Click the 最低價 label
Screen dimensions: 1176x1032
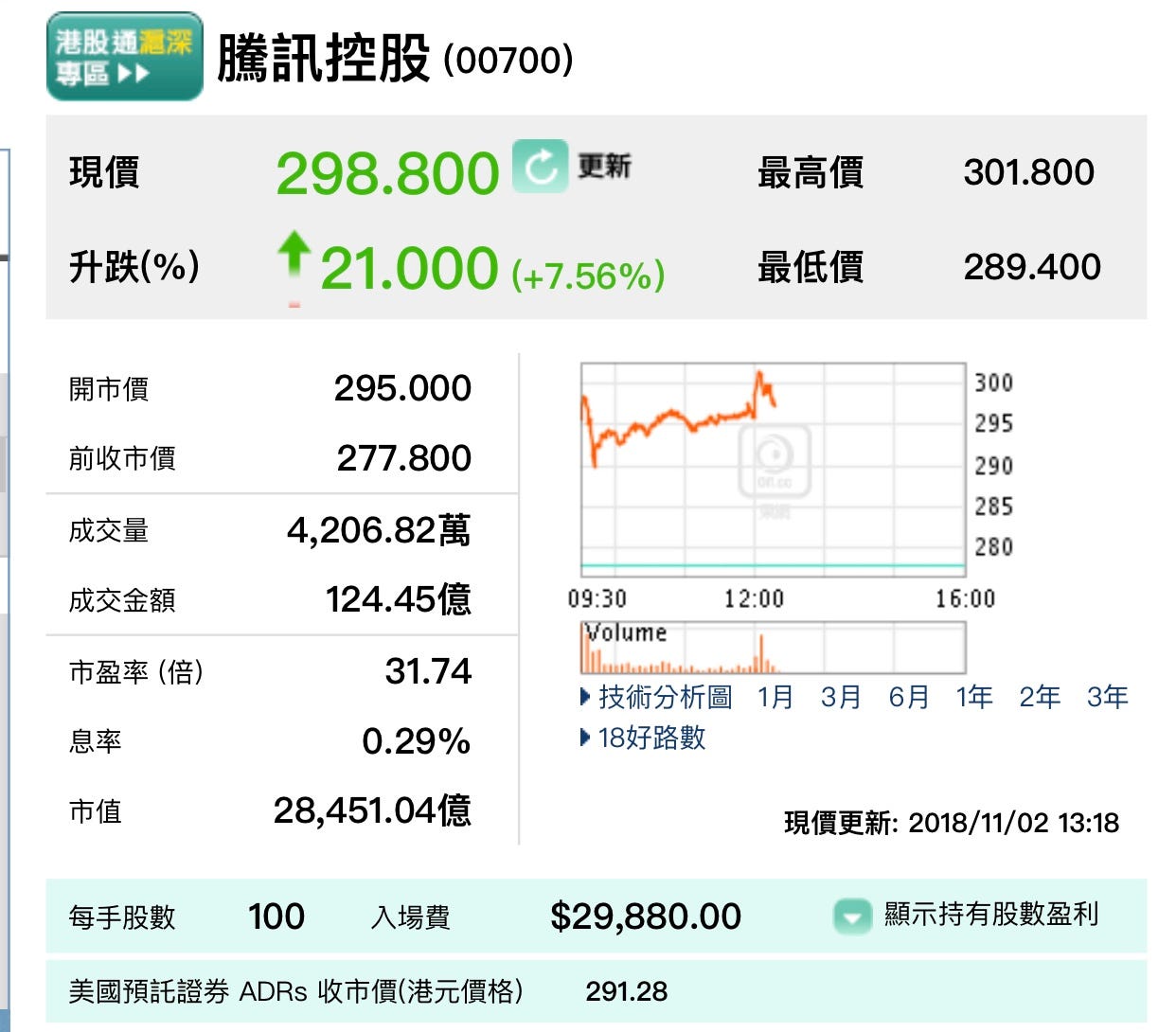(x=811, y=267)
